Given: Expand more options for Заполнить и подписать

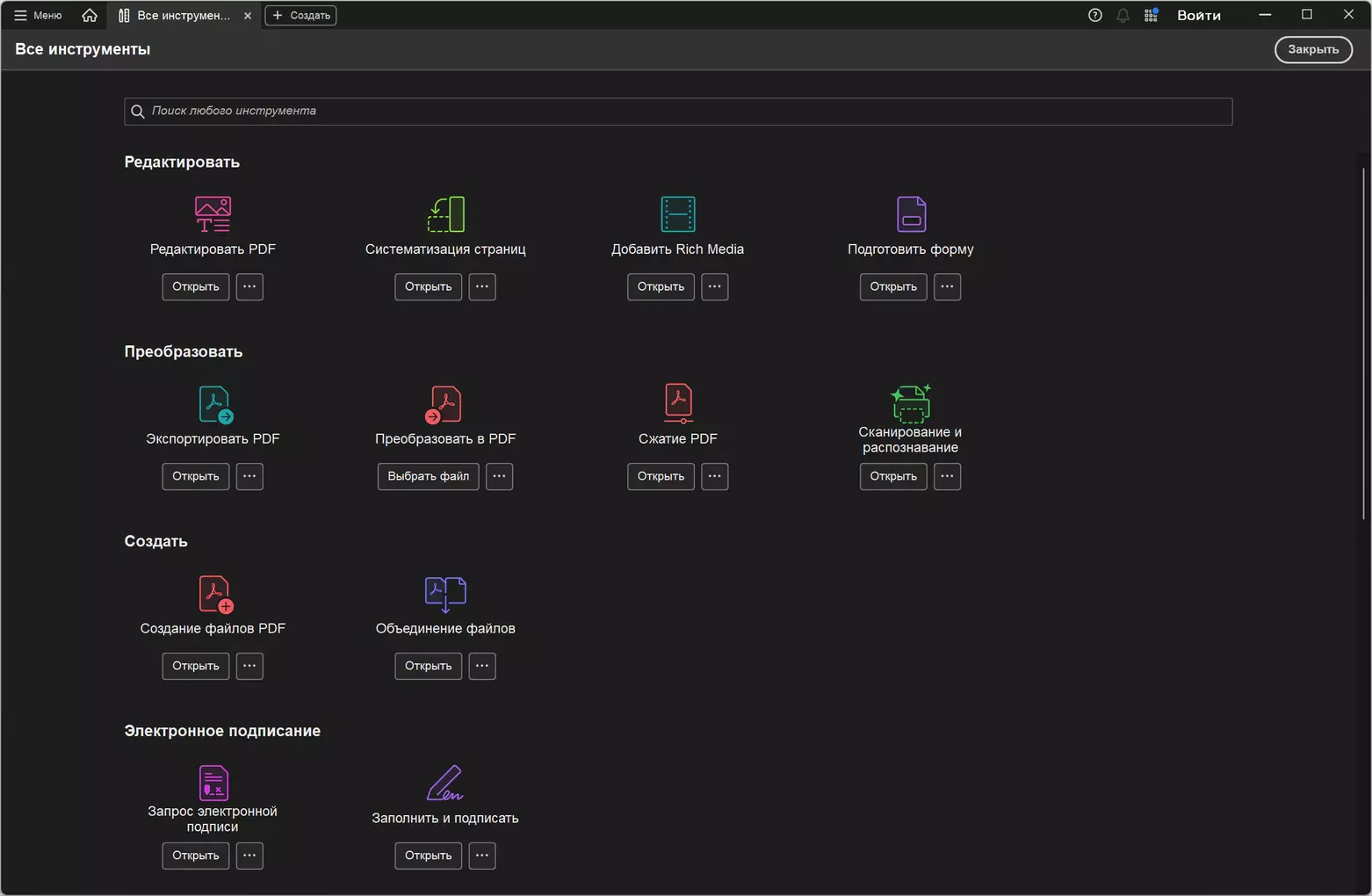Looking at the screenshot, I should coord(482,856).
